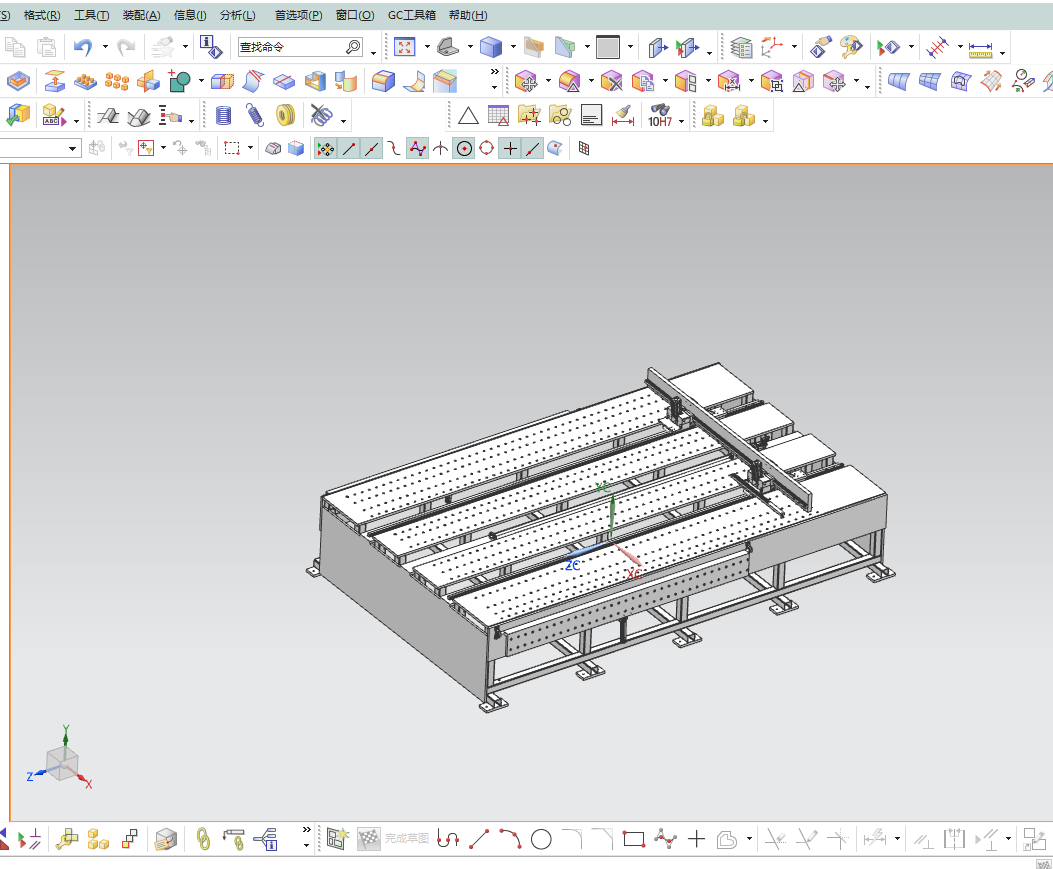1053x869 pixels.
Task: Toggle the Midpoint snap option
Action: 371,148
